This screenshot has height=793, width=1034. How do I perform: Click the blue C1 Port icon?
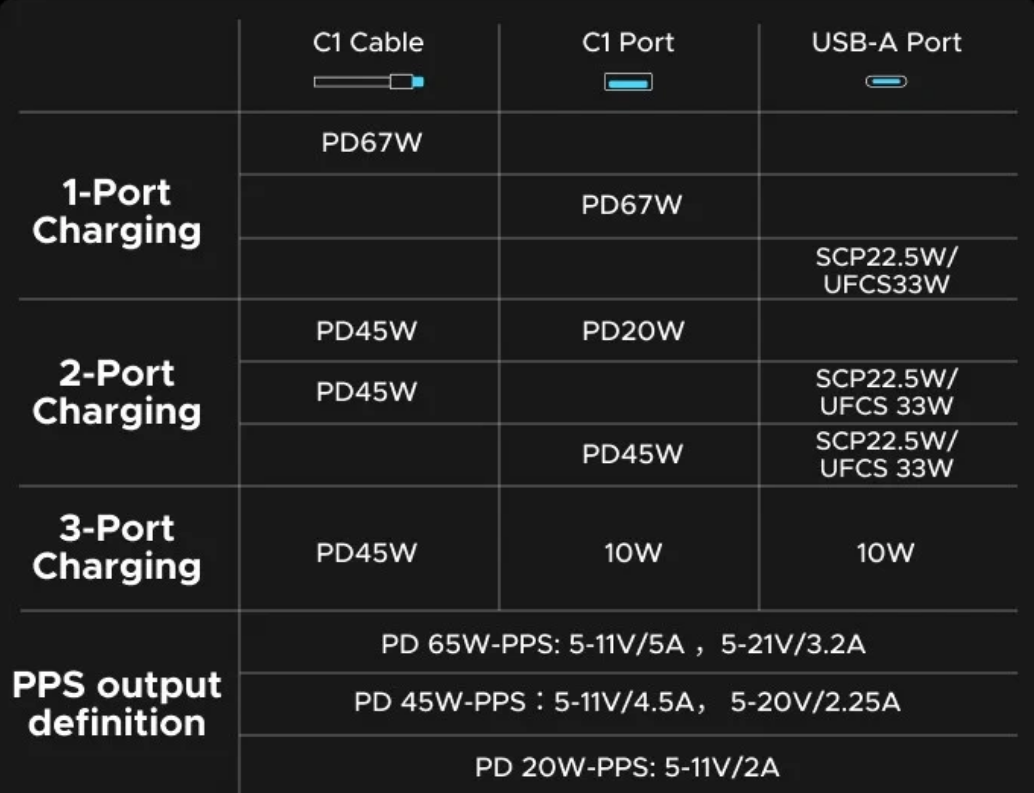pyautogui.click(x=628, y=81)
